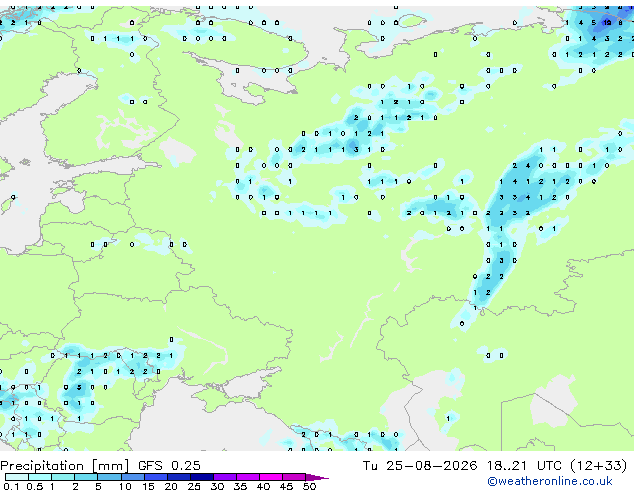Click the '15' legend scale label
Viewport: 634px width, 490px height.
pyautogui.click(x=148, y=486)
